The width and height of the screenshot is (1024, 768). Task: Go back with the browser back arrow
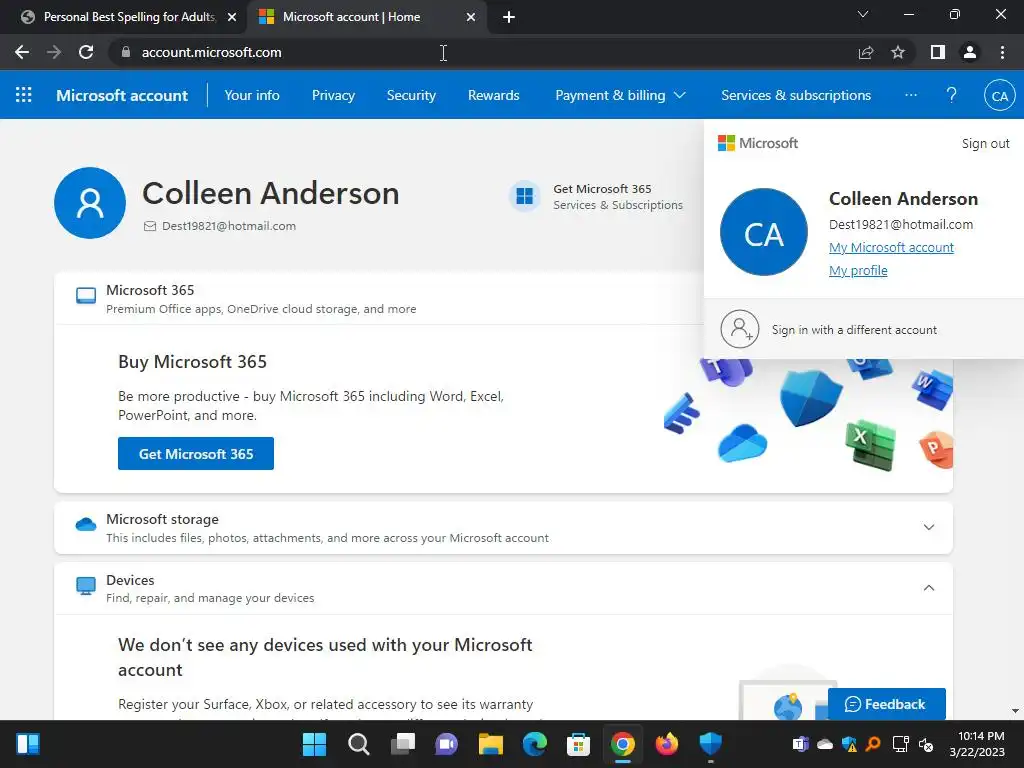point(22,52)
